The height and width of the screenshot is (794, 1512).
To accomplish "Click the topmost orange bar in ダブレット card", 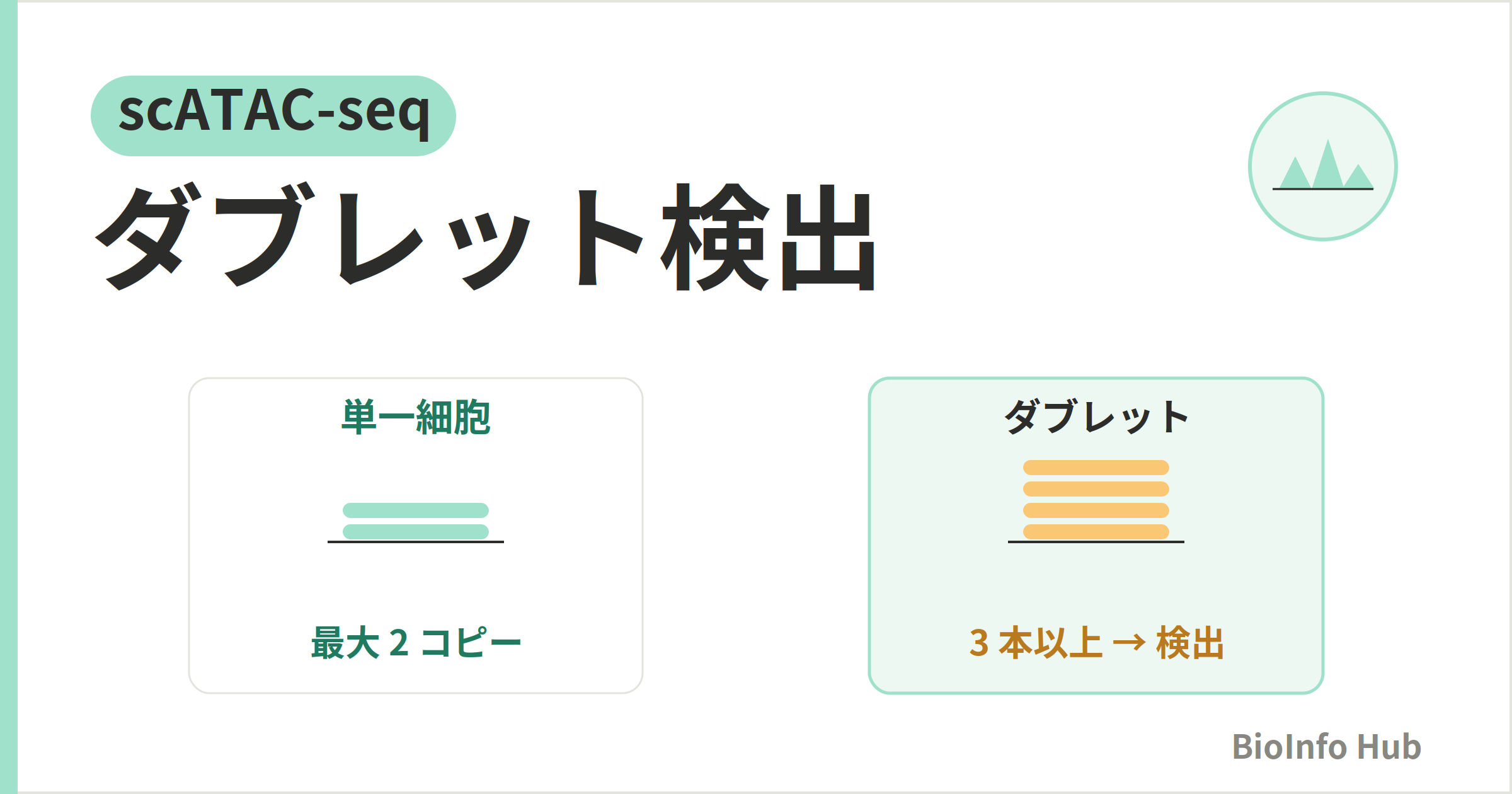I will click(1096, 468).
